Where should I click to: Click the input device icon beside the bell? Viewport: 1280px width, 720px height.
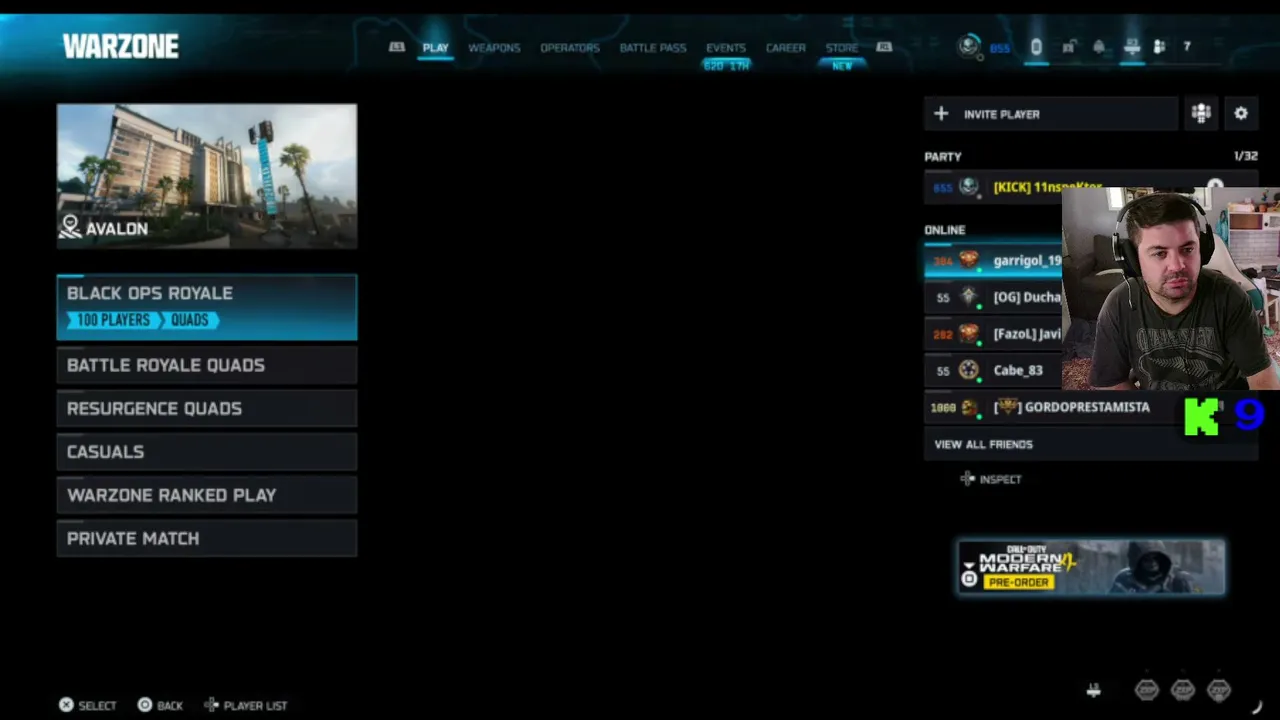(1132, 47)
